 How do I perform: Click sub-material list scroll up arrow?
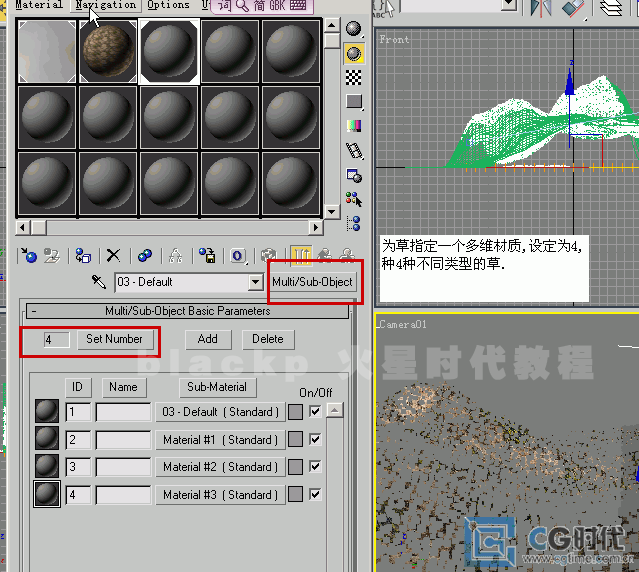coord(335,410)
